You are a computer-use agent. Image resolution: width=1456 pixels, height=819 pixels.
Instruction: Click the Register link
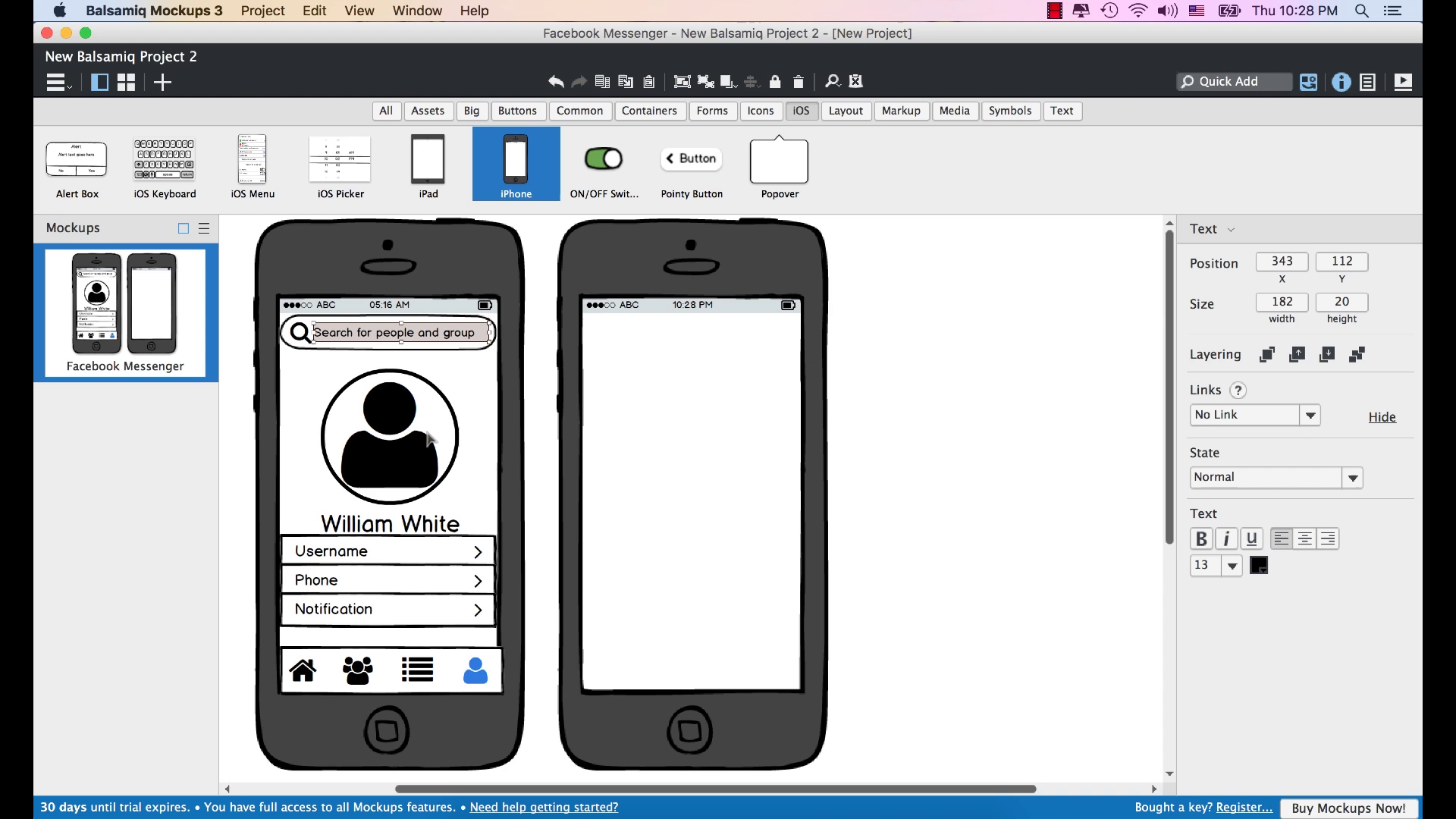1244,808
